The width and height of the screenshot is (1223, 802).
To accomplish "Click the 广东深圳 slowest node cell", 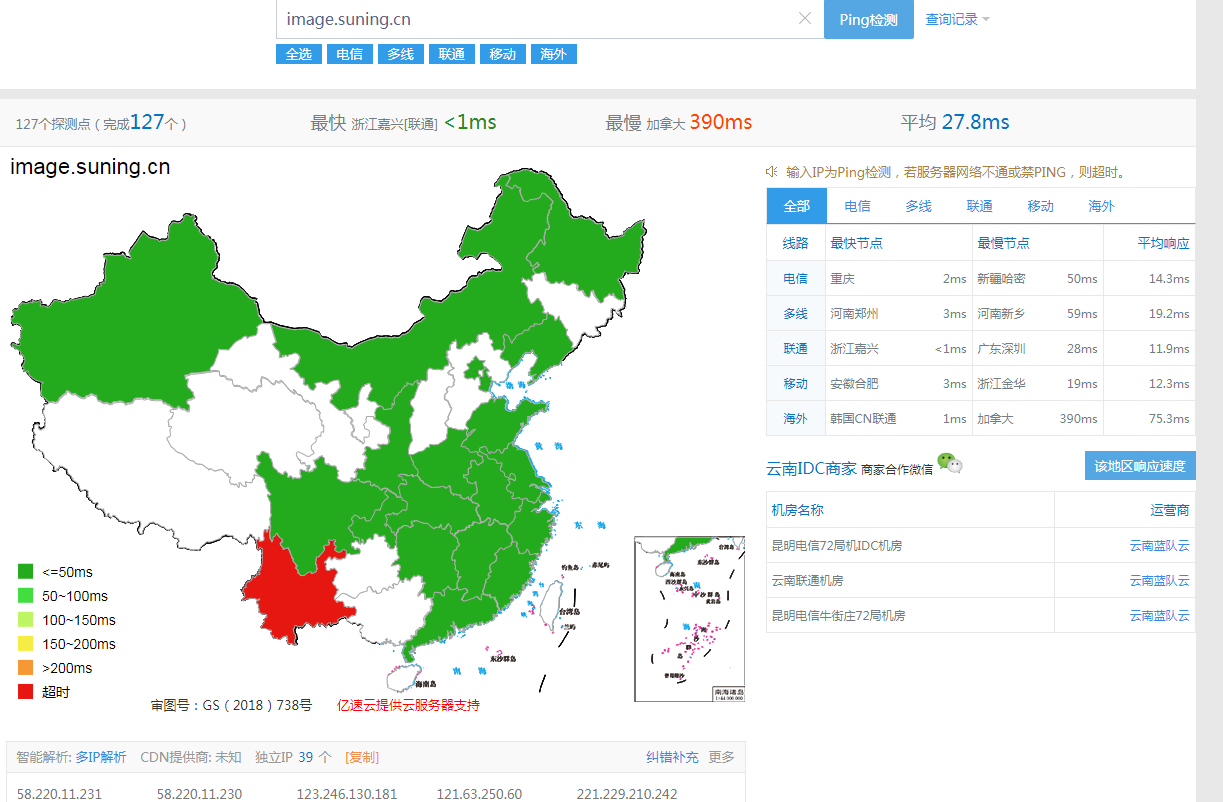I will click(1001, 348).
